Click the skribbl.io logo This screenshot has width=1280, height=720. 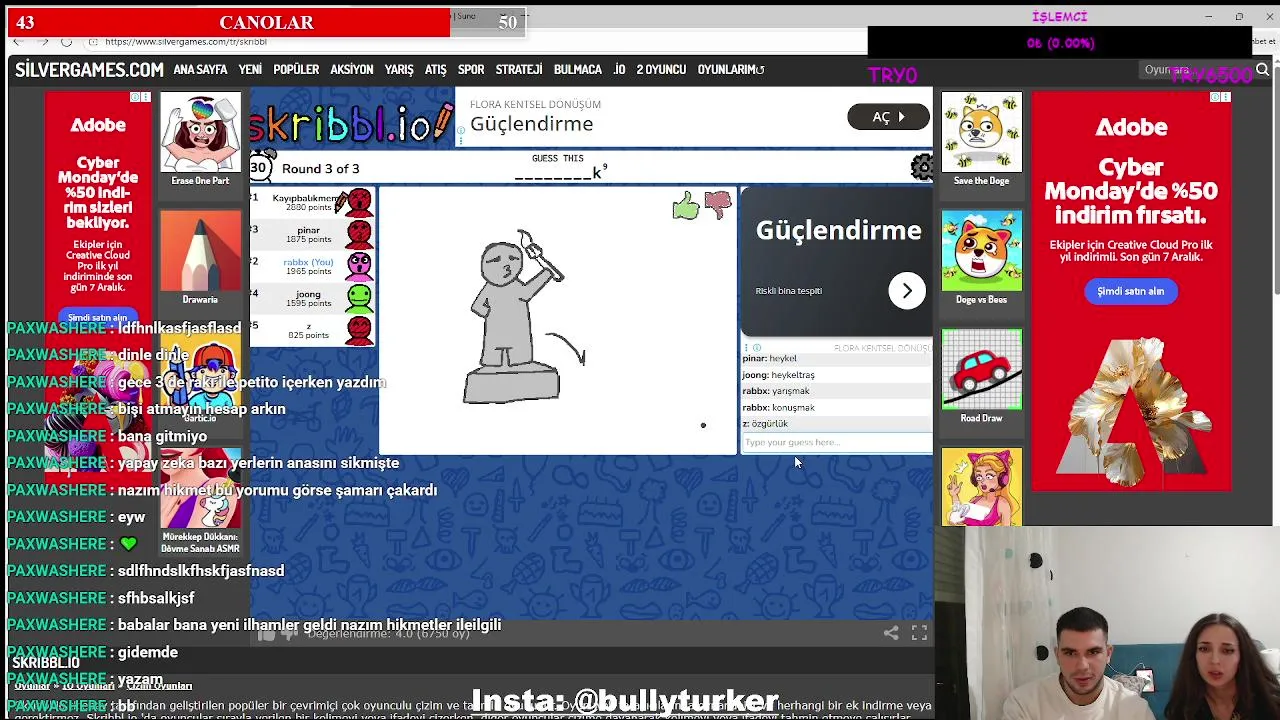point(352,122)
